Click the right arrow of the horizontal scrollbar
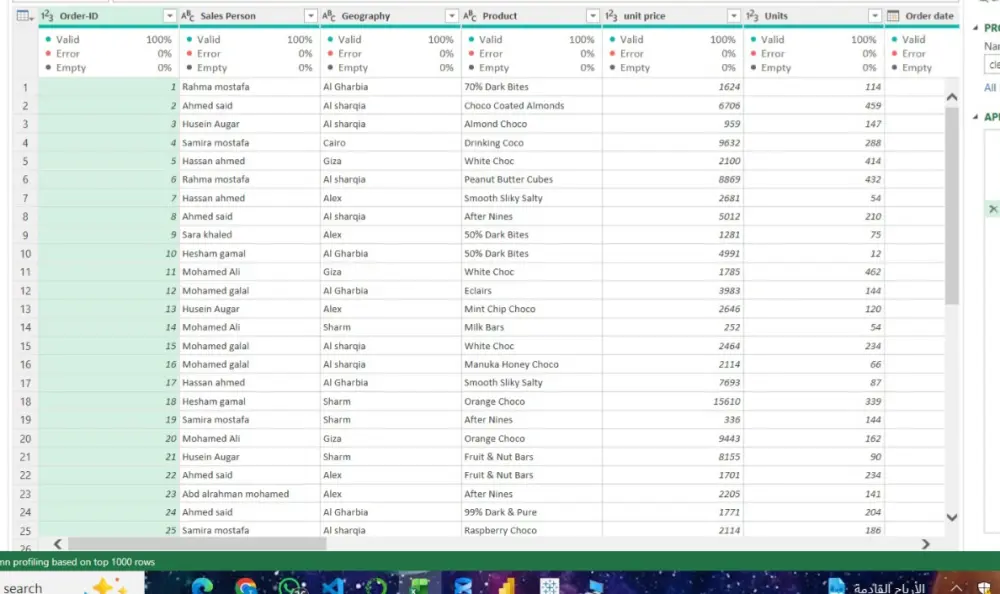Viewport: 1000px width, 594px height. (926, 543)
